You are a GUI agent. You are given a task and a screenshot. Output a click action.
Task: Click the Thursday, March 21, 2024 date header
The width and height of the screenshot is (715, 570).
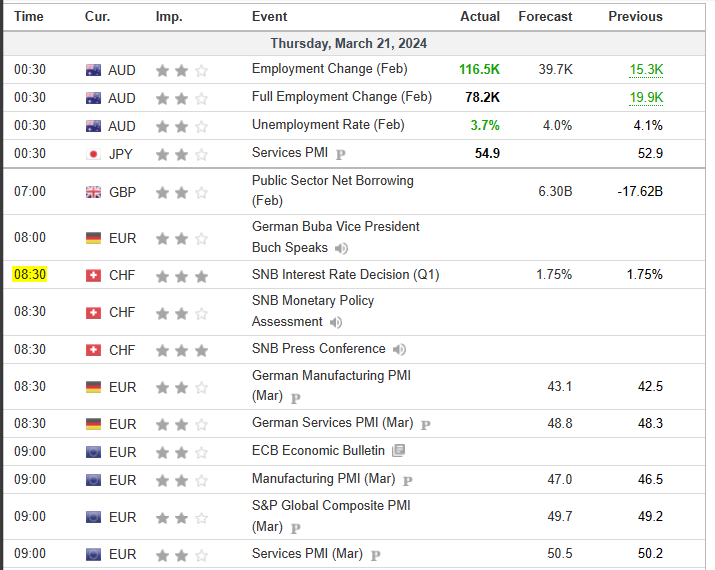click(349, 44)
